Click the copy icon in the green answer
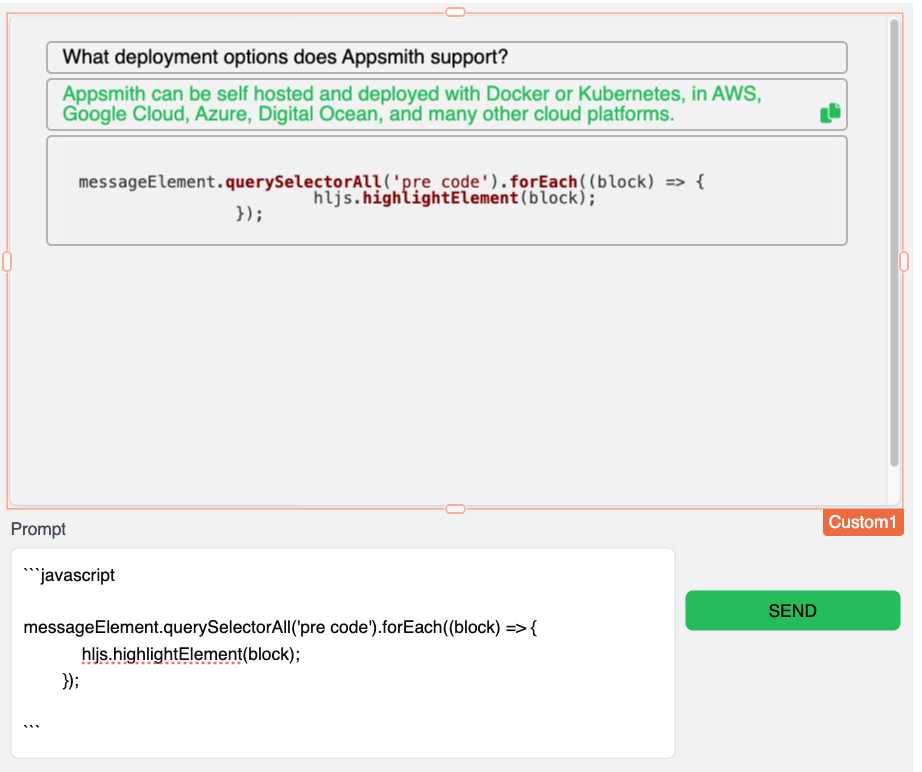922x772 pixels. coord(830,114)
